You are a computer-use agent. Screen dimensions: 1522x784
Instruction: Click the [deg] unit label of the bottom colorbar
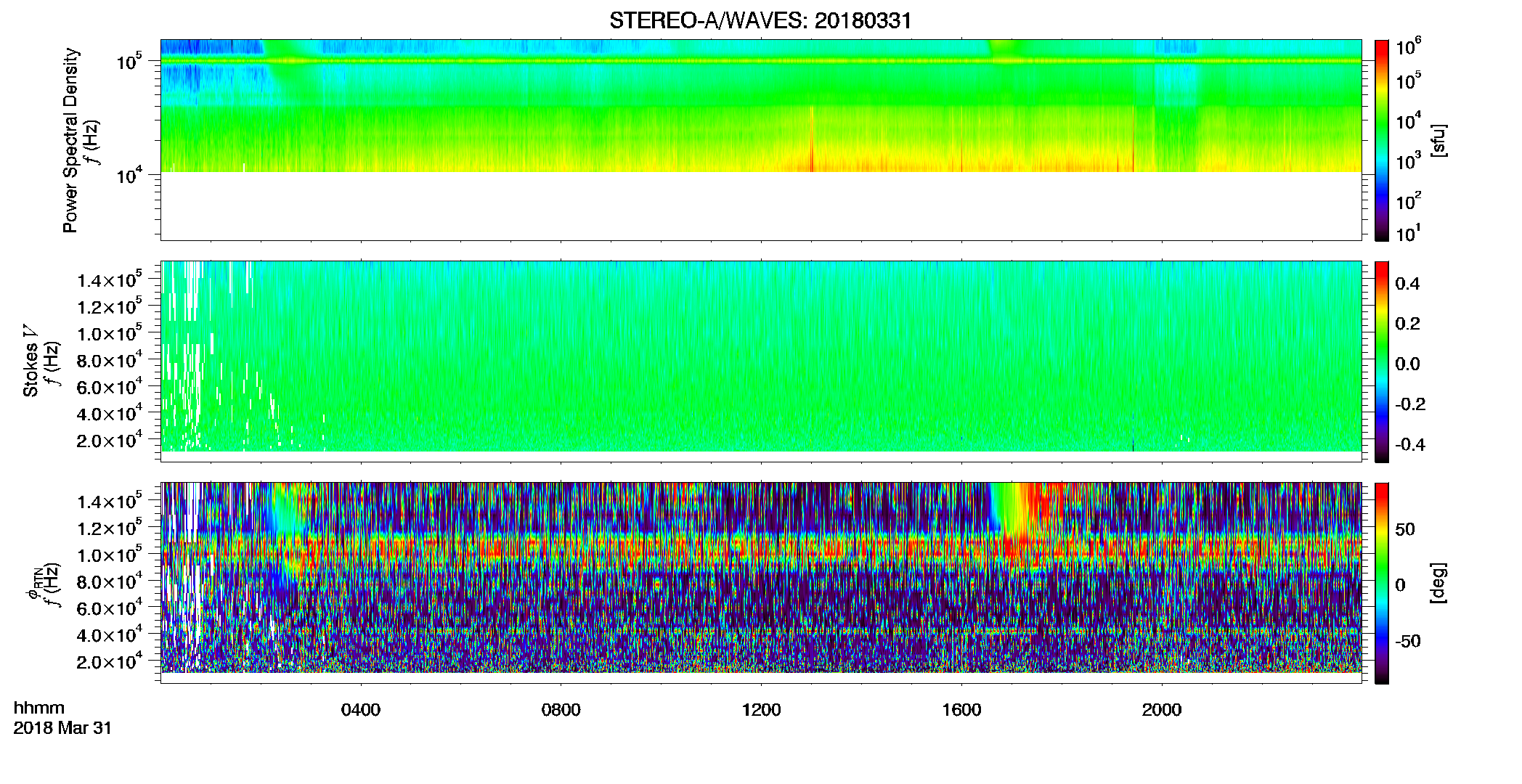(x=1439, y=583)
